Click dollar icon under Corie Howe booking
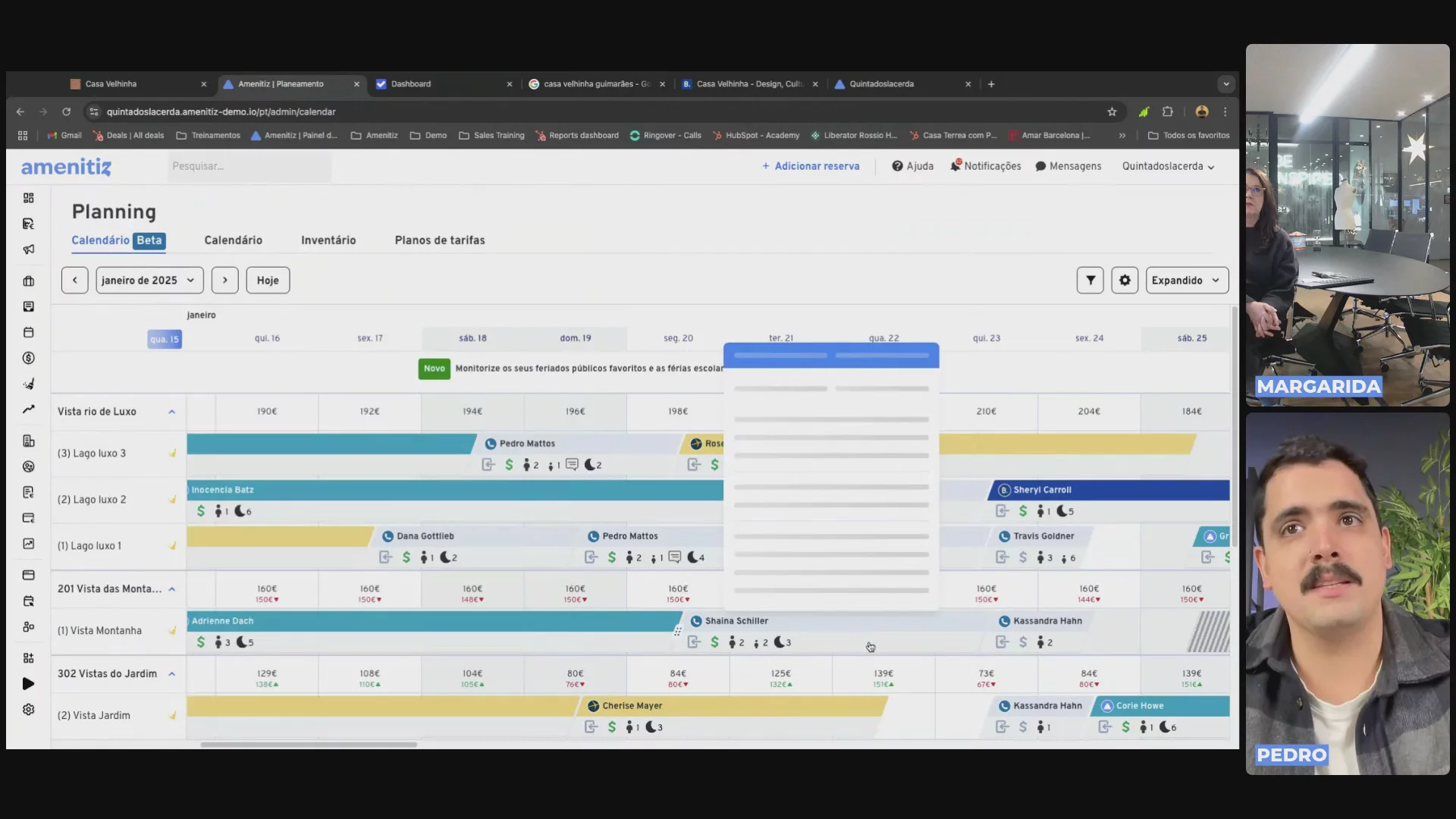1456x819 pixels. (x=1125, y=727)
